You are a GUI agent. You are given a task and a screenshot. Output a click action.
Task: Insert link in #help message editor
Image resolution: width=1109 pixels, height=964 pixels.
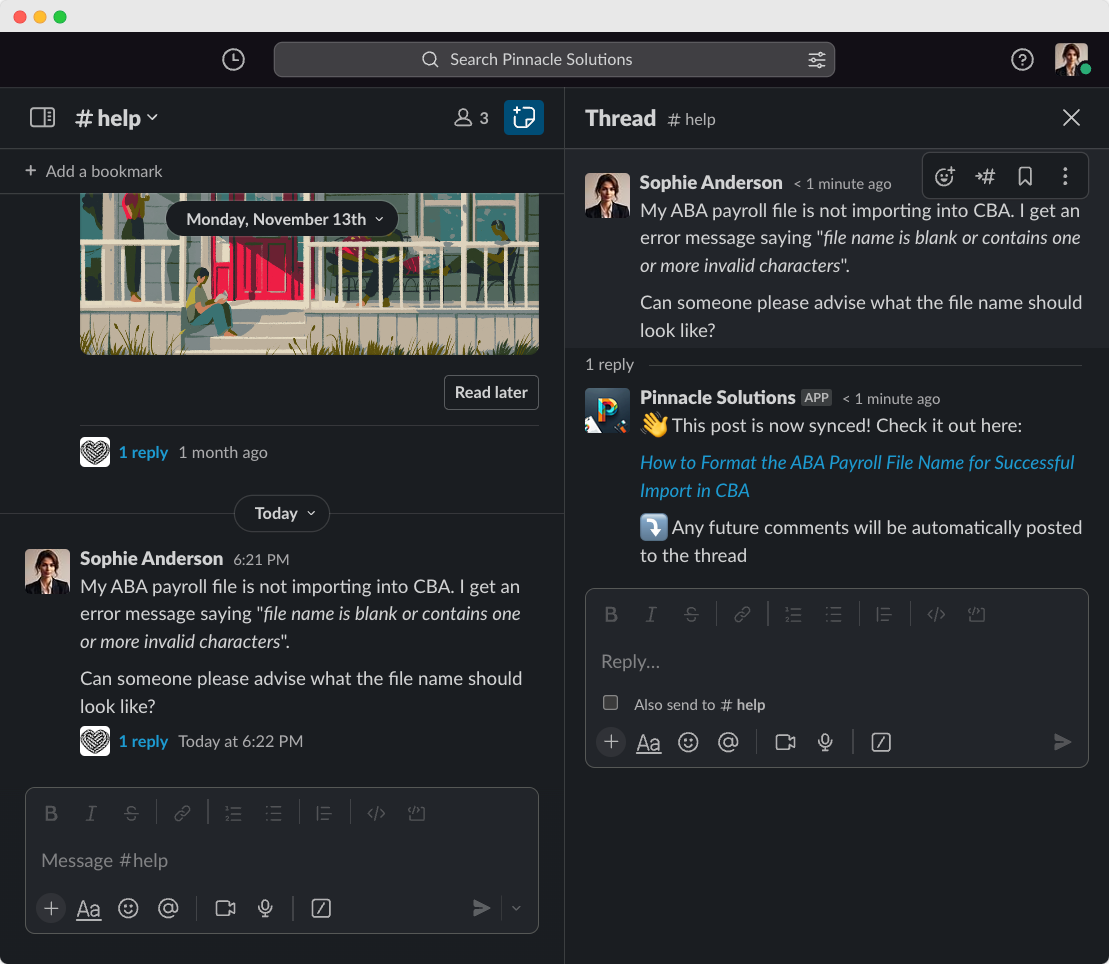click(x=182, y=814)
